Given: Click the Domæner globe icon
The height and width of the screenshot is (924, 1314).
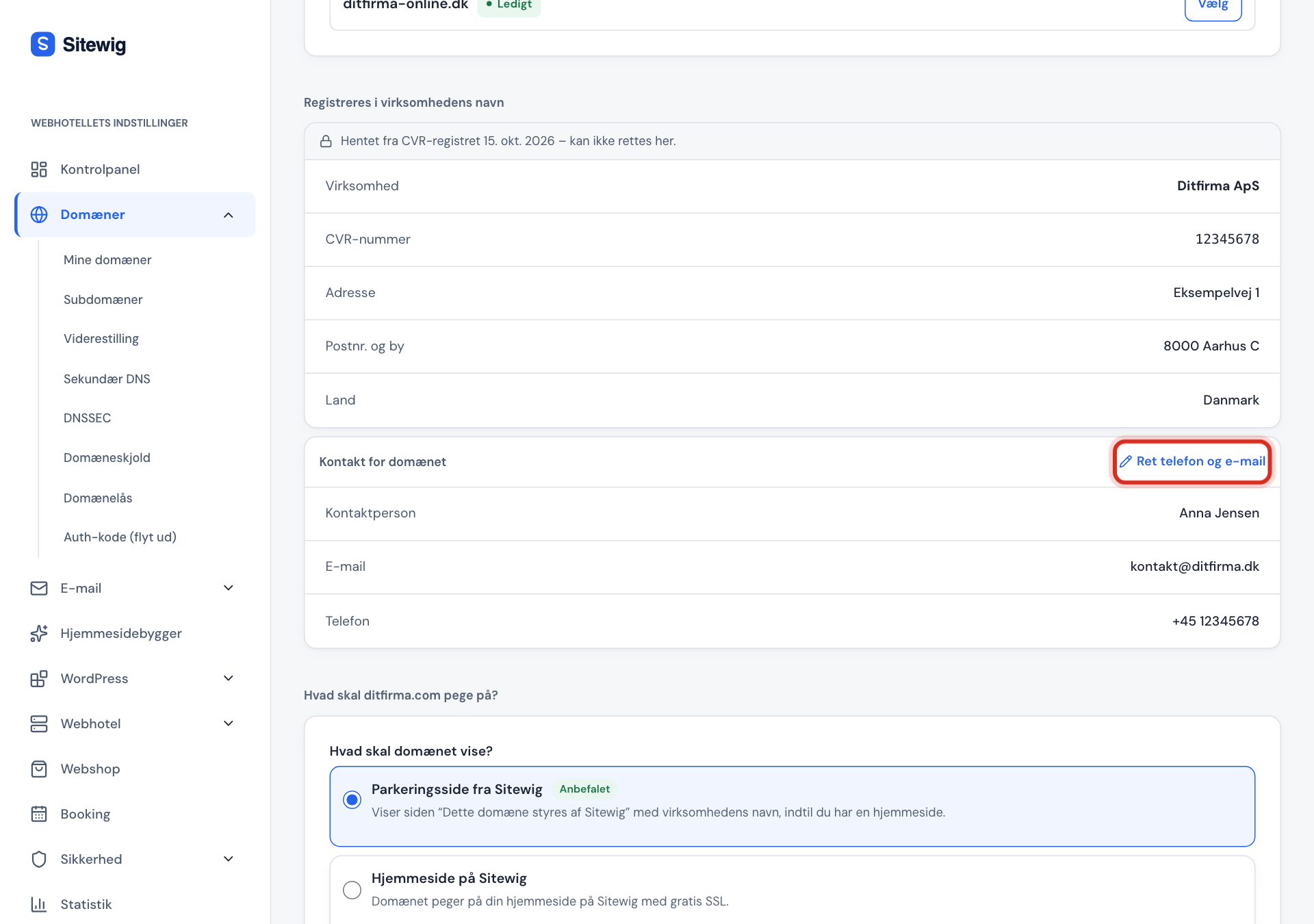Looking at the screenshot, I should [x=39, y=214].
